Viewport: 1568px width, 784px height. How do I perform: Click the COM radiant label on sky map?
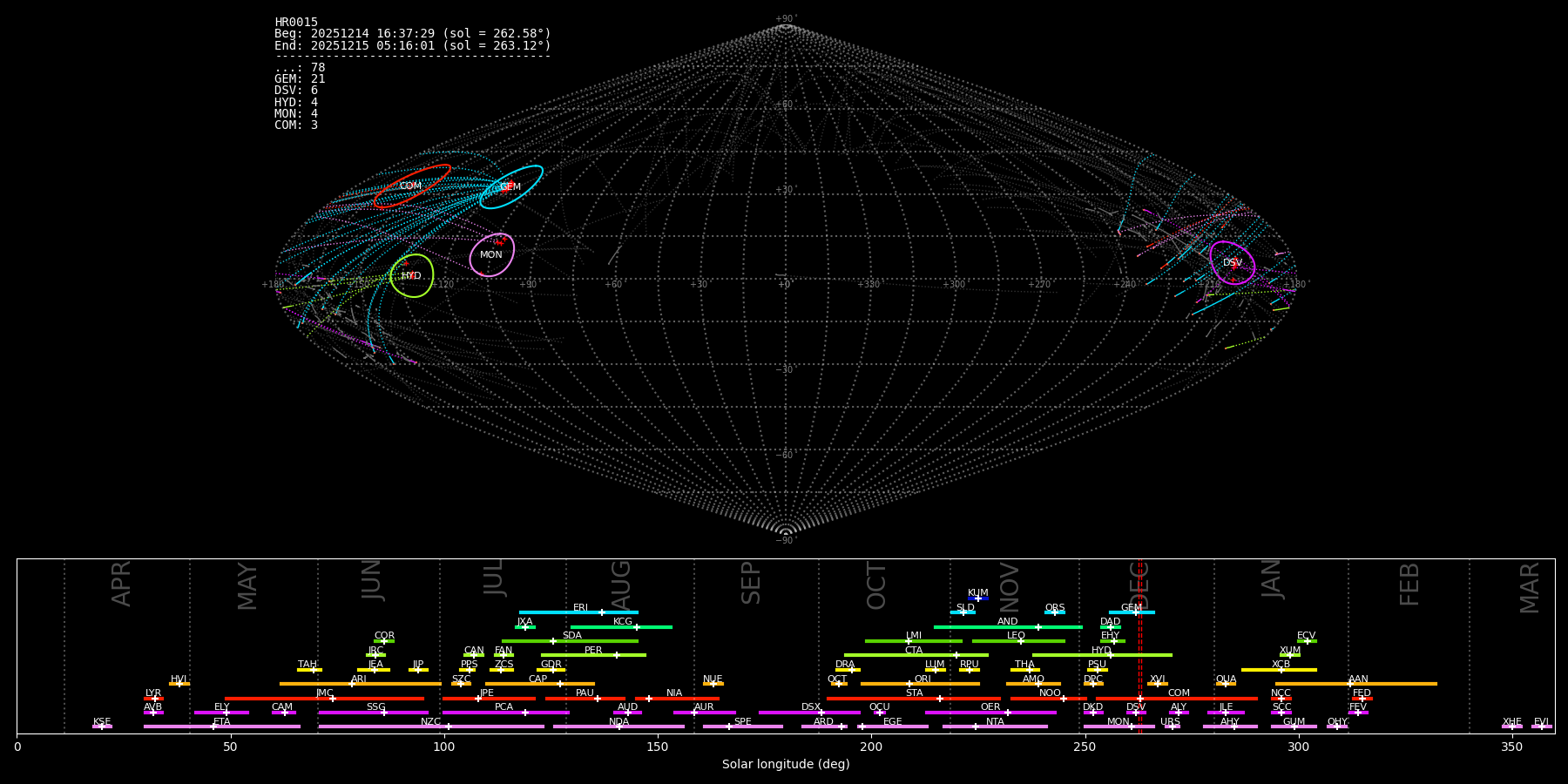point(410,186)
